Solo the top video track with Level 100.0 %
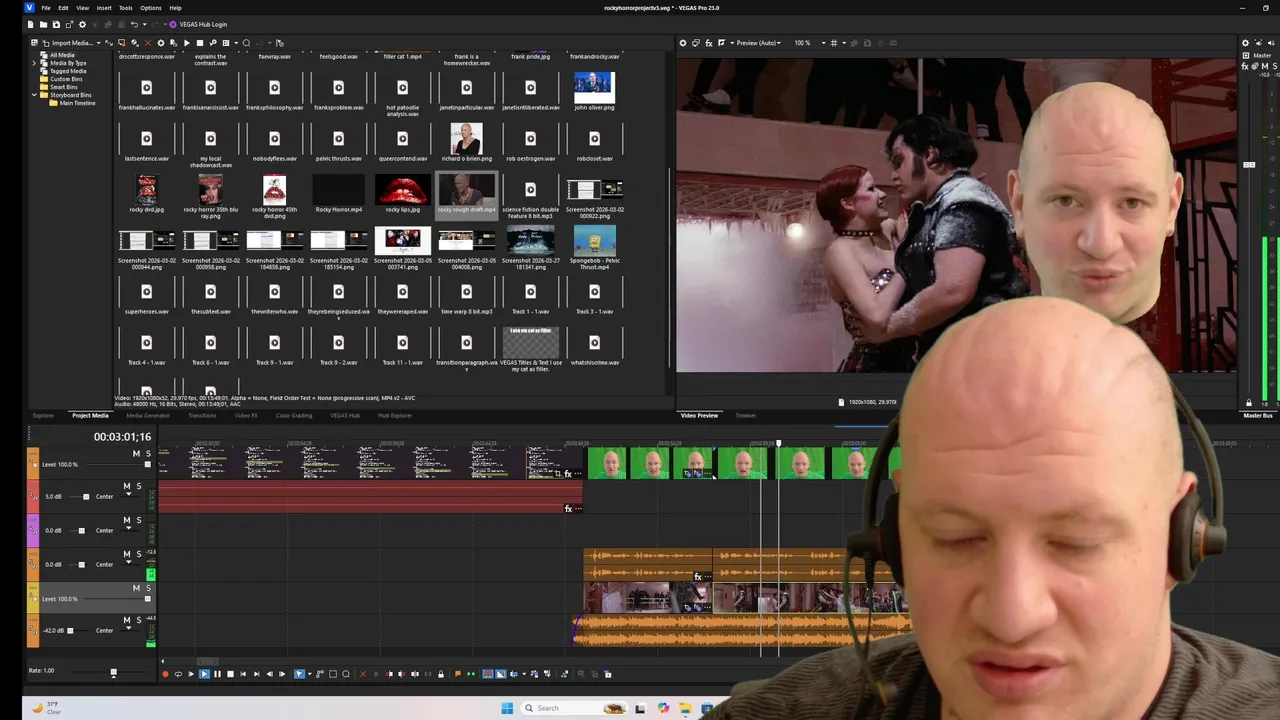 point(148,454)
